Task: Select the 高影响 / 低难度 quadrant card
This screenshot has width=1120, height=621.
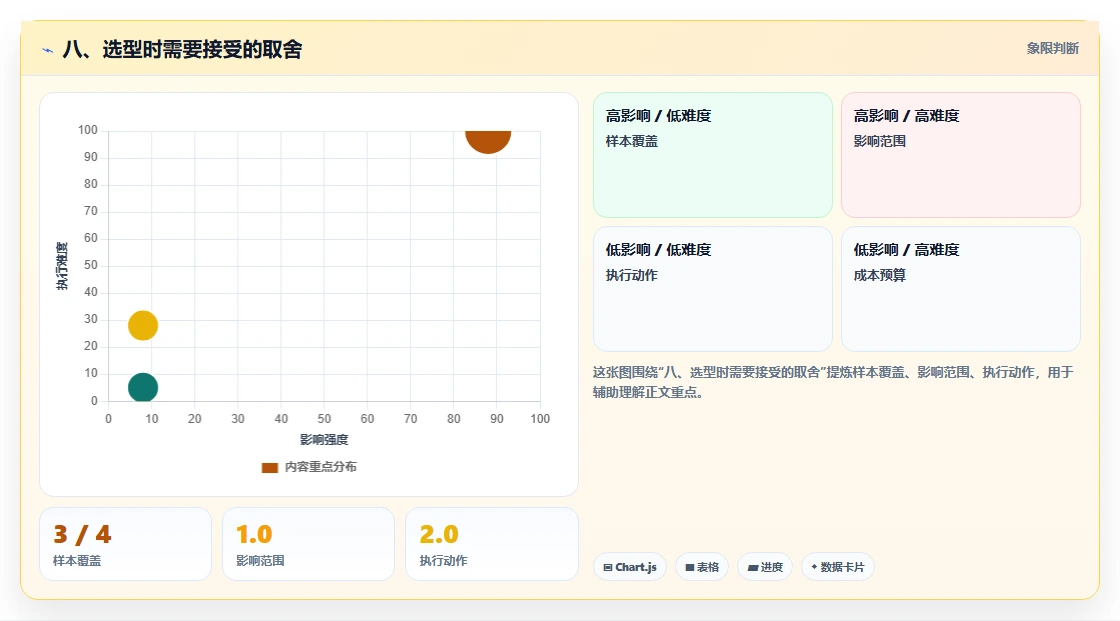Action: coord(713,155)
